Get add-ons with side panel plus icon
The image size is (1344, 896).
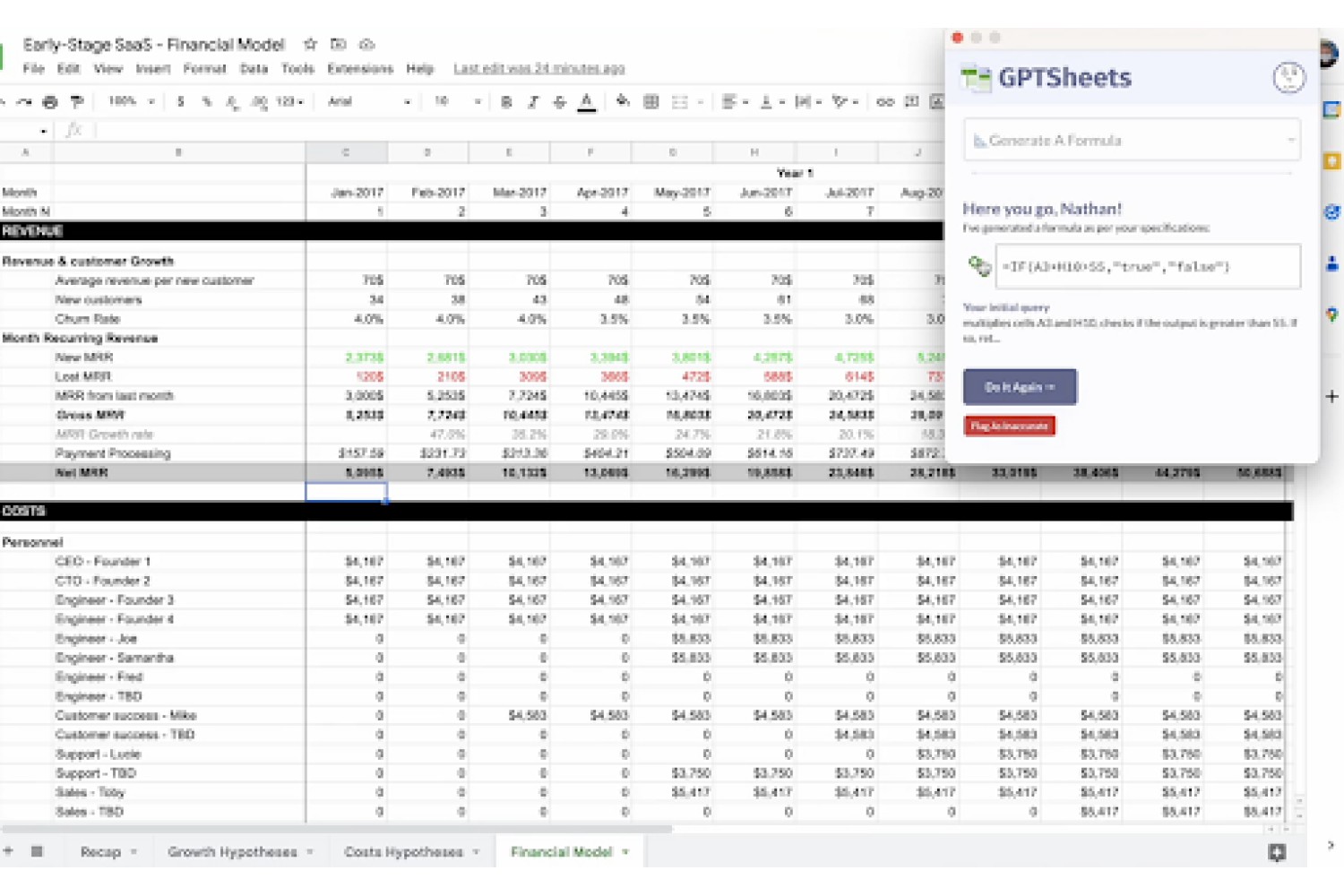(x=1331, y=396)
